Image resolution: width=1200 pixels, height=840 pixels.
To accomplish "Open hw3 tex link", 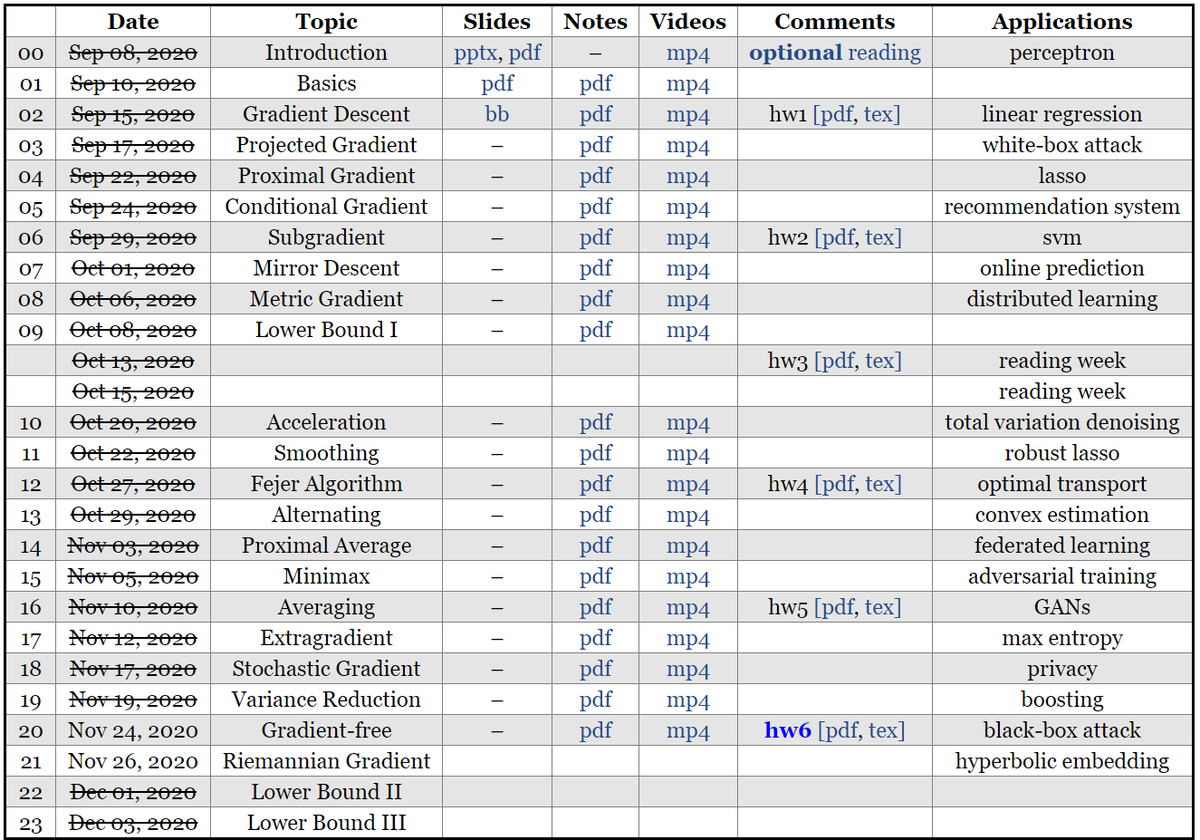I will pos(880,362).
